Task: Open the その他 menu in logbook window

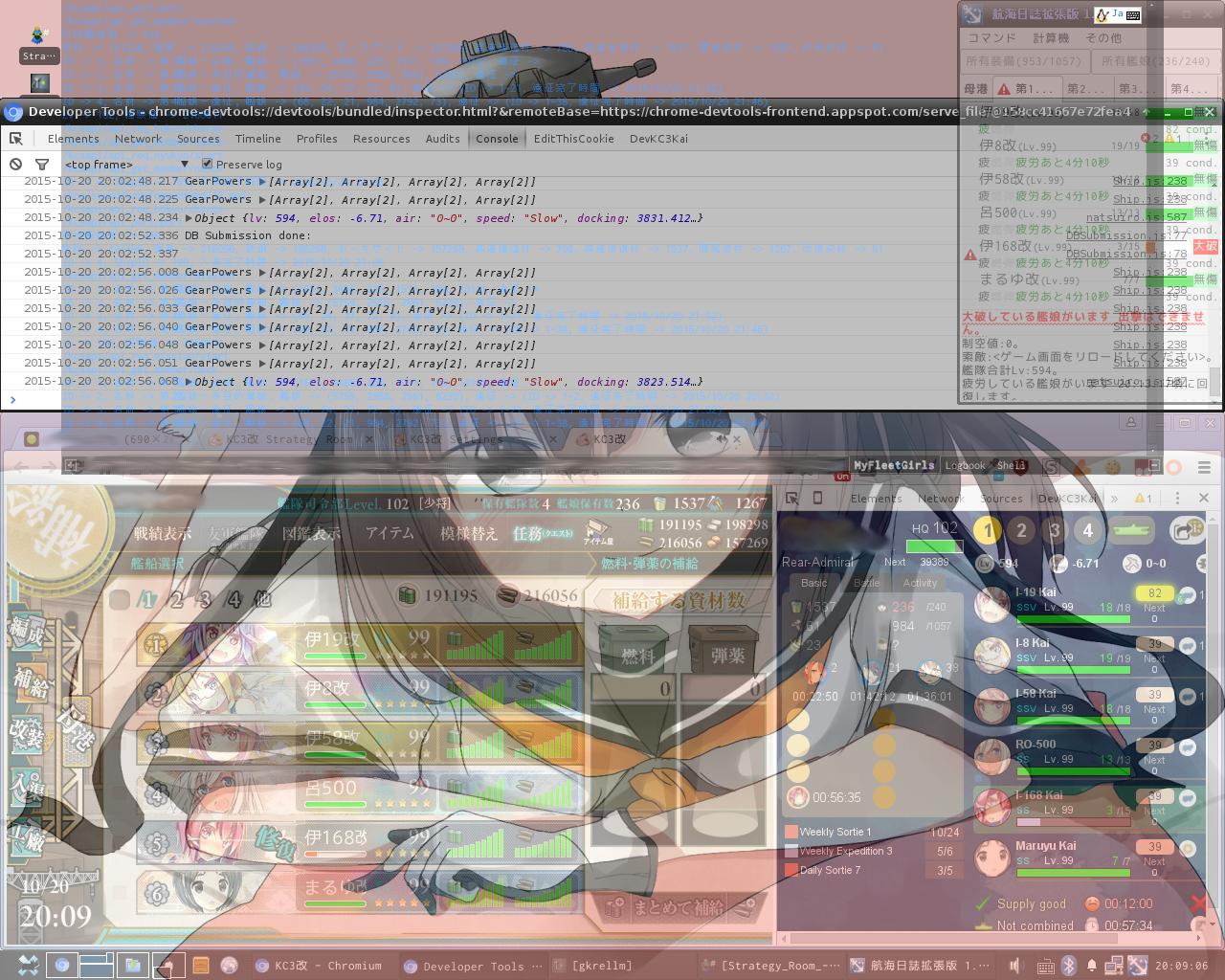Action: pos(1103,37)
